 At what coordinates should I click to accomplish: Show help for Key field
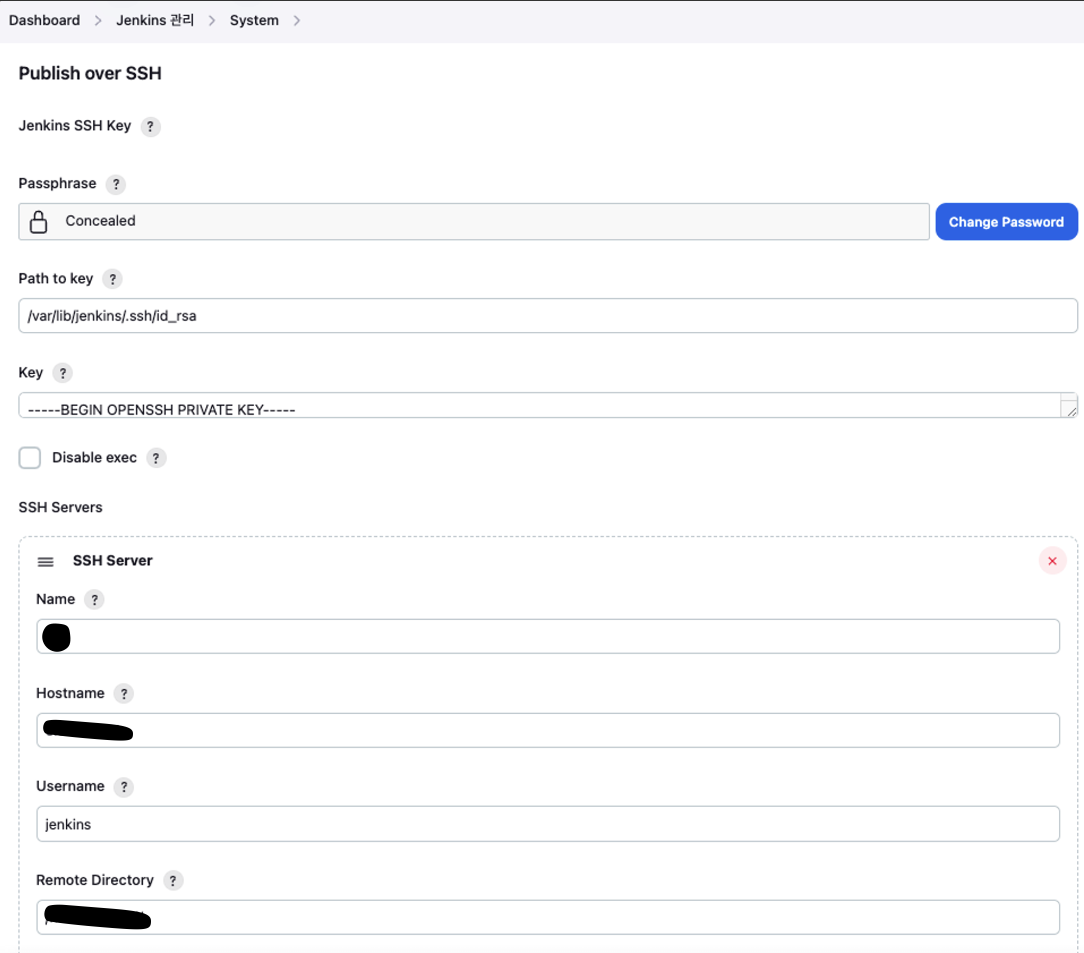62,373
